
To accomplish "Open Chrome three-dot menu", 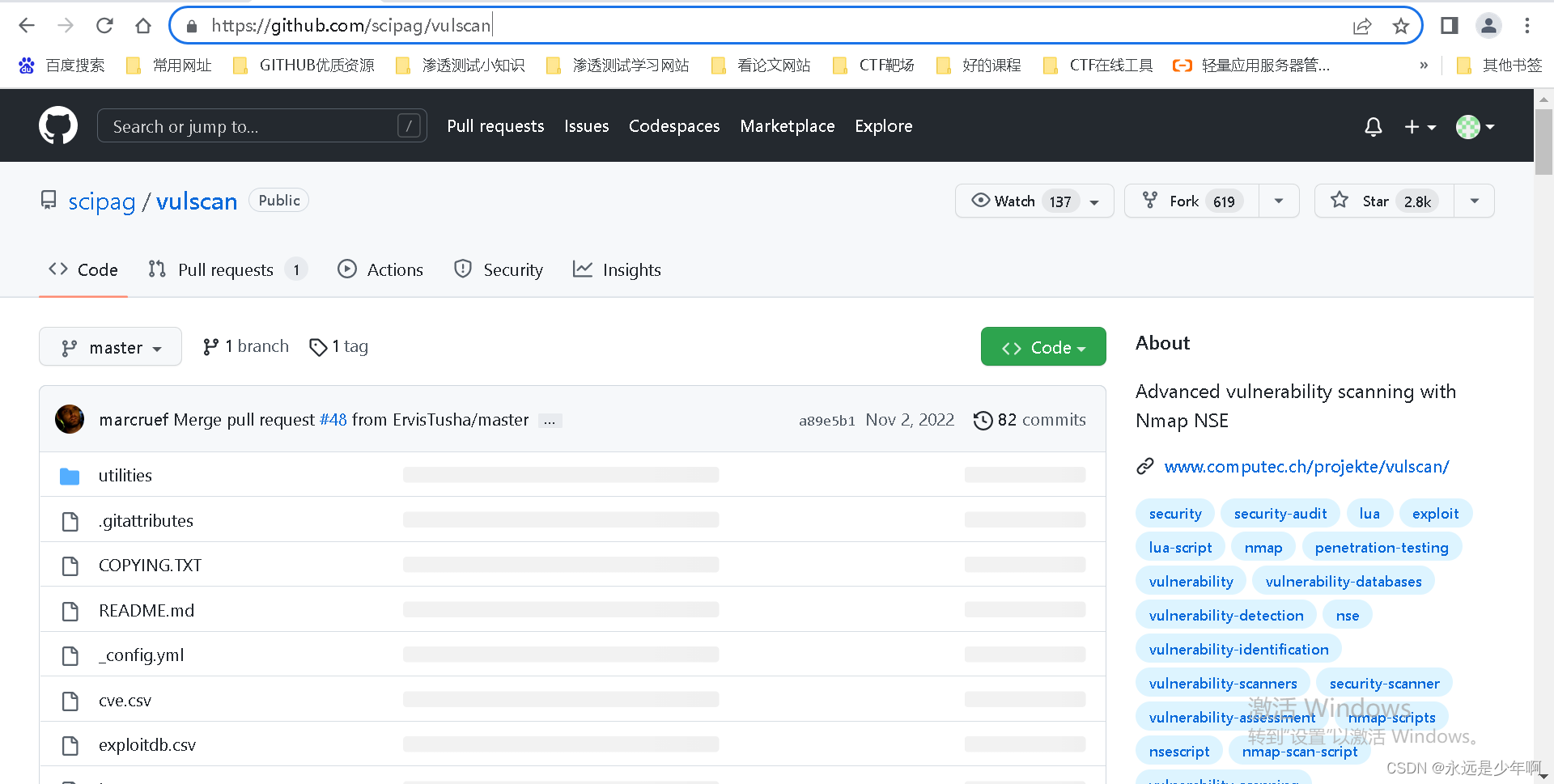I will (x=1527, y=26).
